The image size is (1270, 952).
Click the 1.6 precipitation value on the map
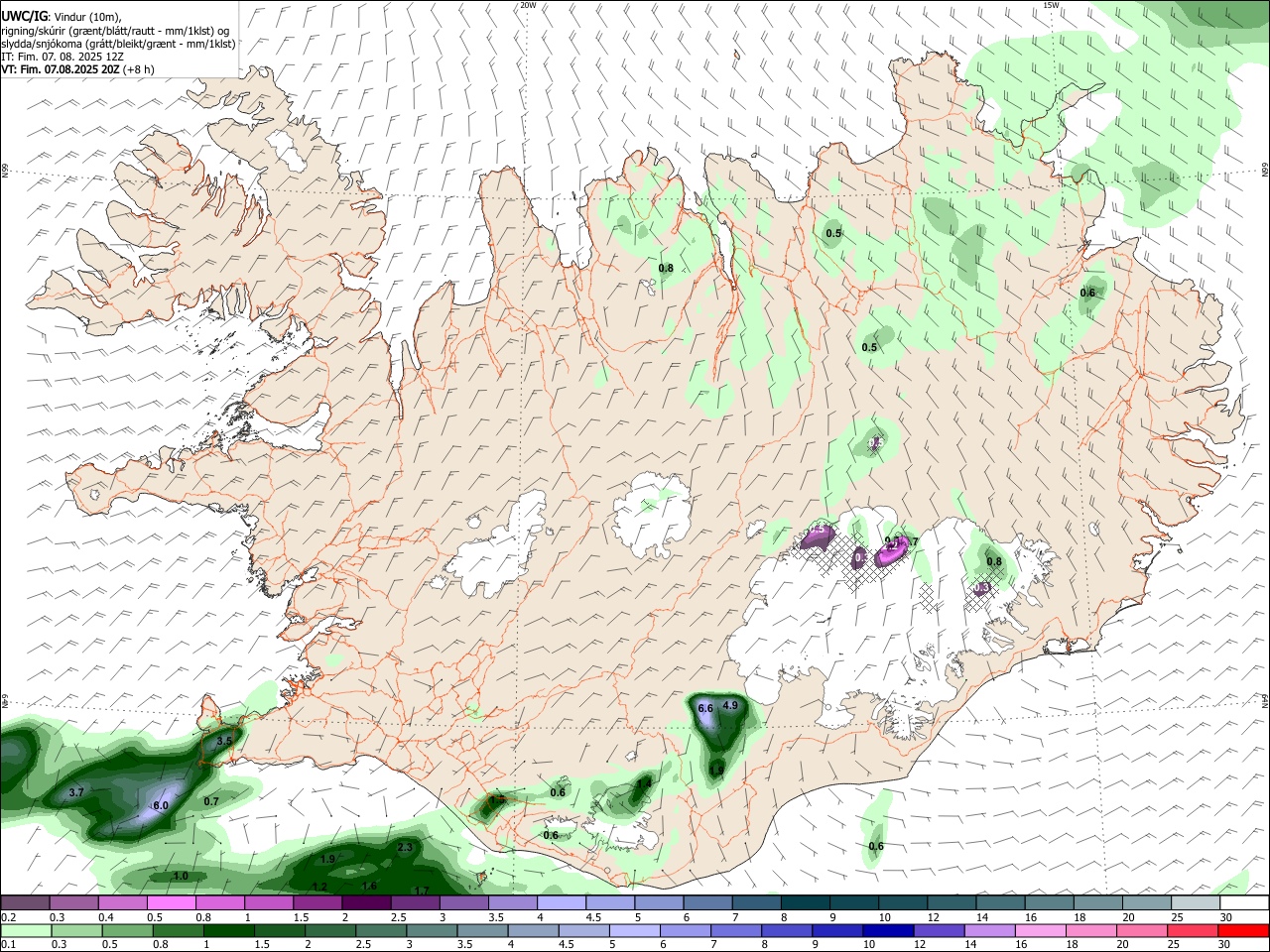[x=369, y=887]
